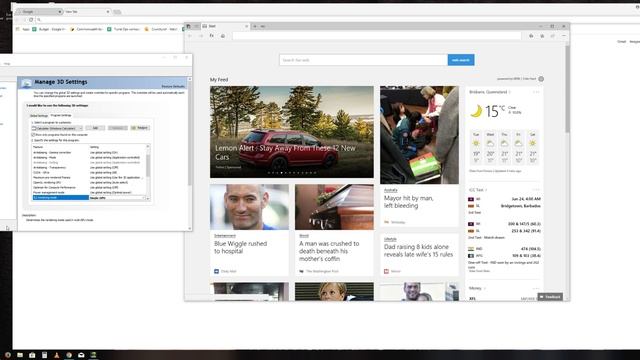Click NVIDIA panel outer scrollbar down arrow
Viewport: 640px width, 360px height.
[x=190, y=228]
